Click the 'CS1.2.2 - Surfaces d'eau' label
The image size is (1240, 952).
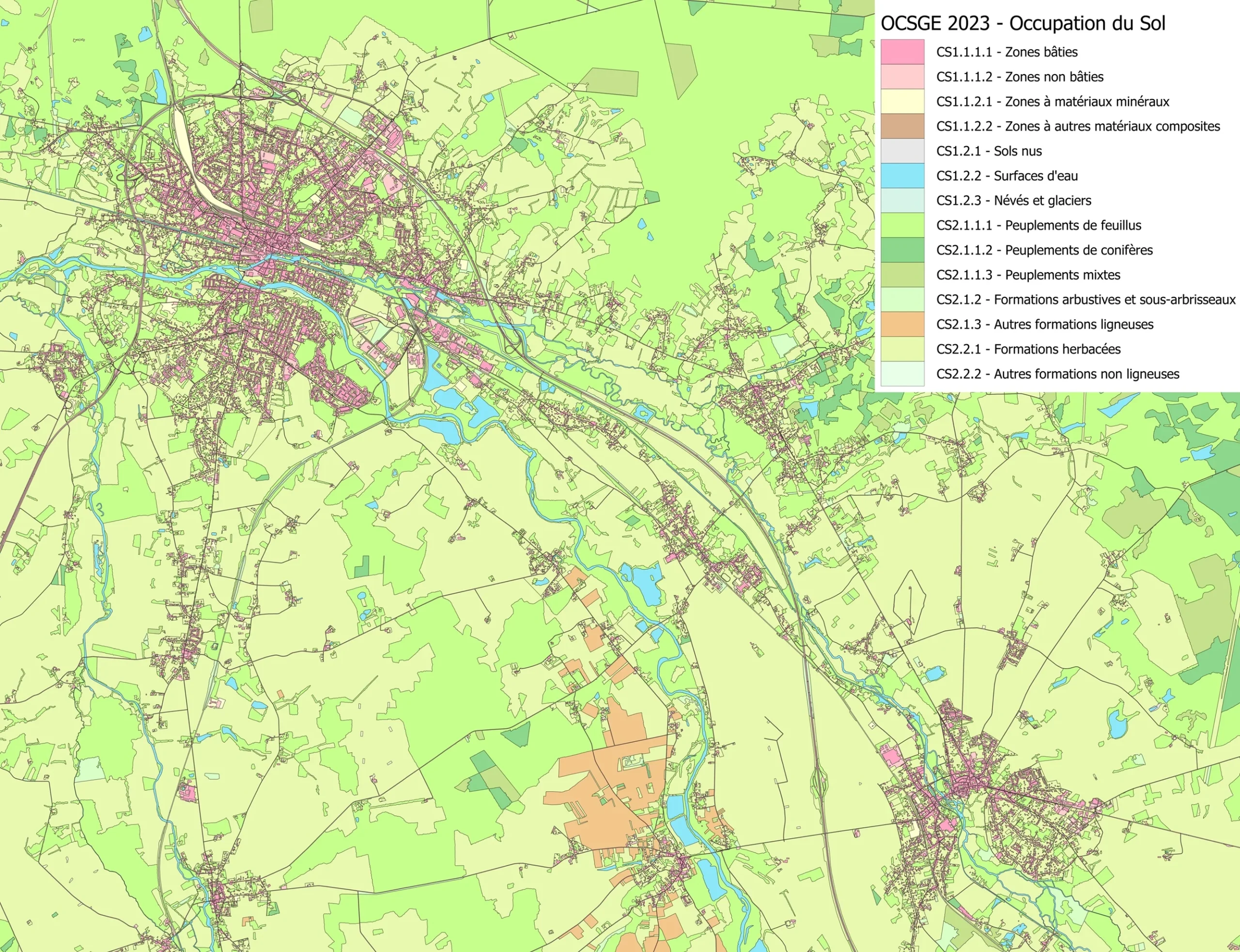(1007, 176)
